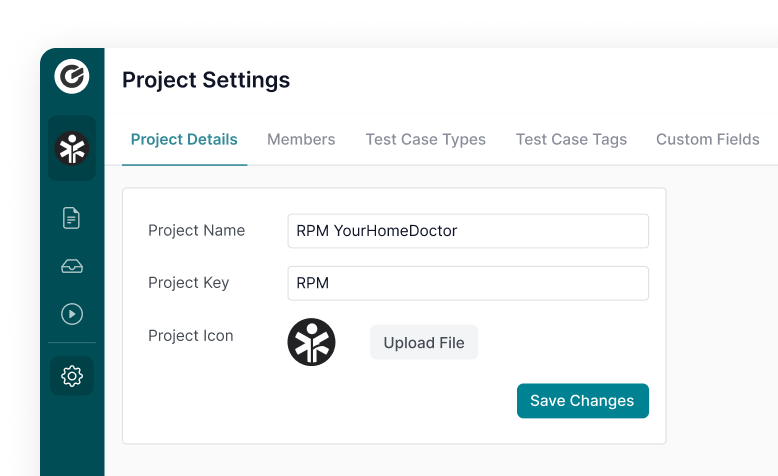Click the app logo at sidebar top
Screen dimensions: 778x476
(72, 76)
